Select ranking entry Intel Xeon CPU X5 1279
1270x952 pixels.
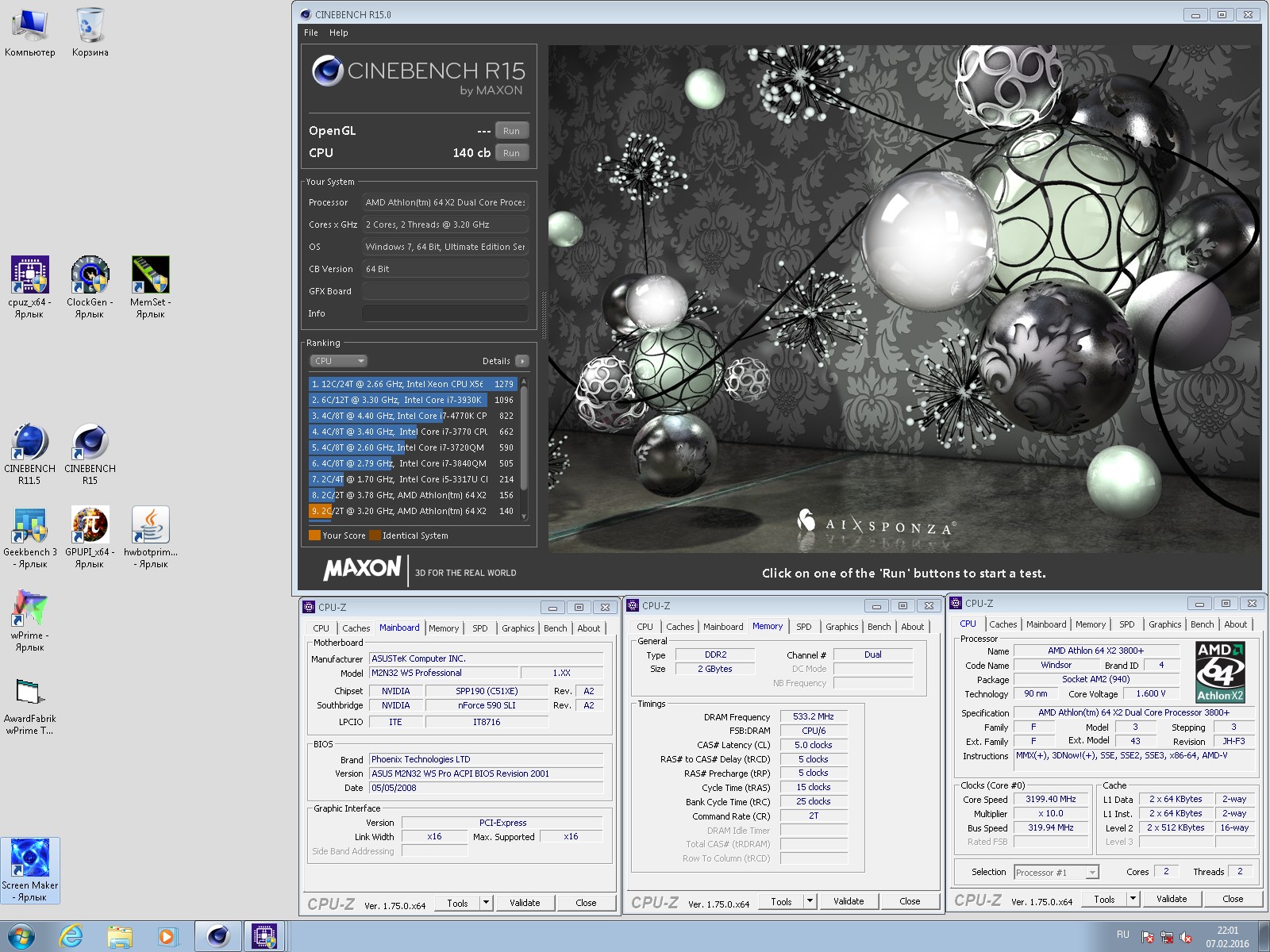[413, 384]
